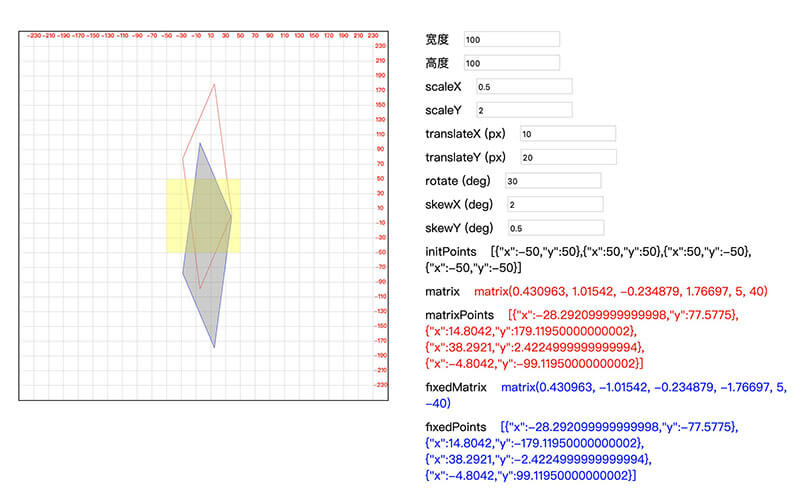This screenshot has height=504, width=800.
Task: Click the rotate (deg) input field
Action: pyautogui.click(x=553, y=181)
